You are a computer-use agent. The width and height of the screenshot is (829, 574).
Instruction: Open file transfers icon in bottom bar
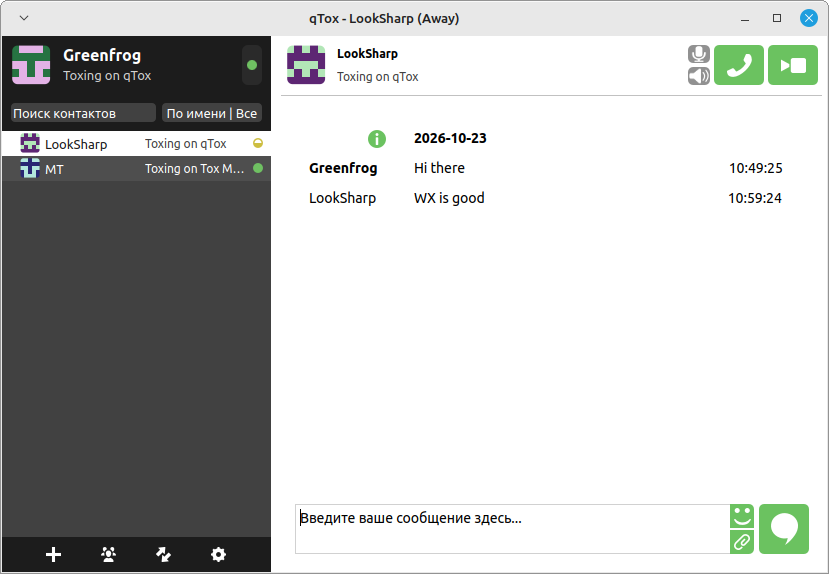click(x=163, y=554)
